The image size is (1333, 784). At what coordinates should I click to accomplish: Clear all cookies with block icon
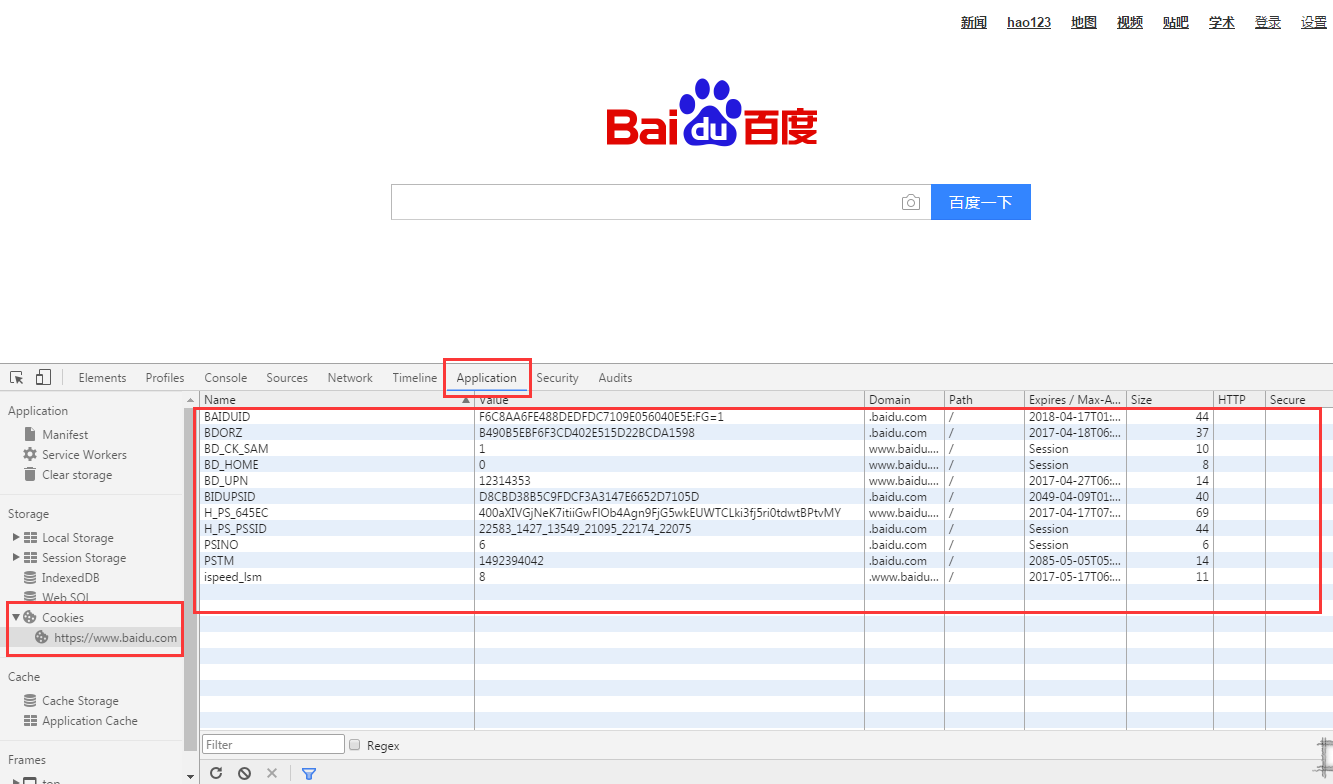[244, 773]
